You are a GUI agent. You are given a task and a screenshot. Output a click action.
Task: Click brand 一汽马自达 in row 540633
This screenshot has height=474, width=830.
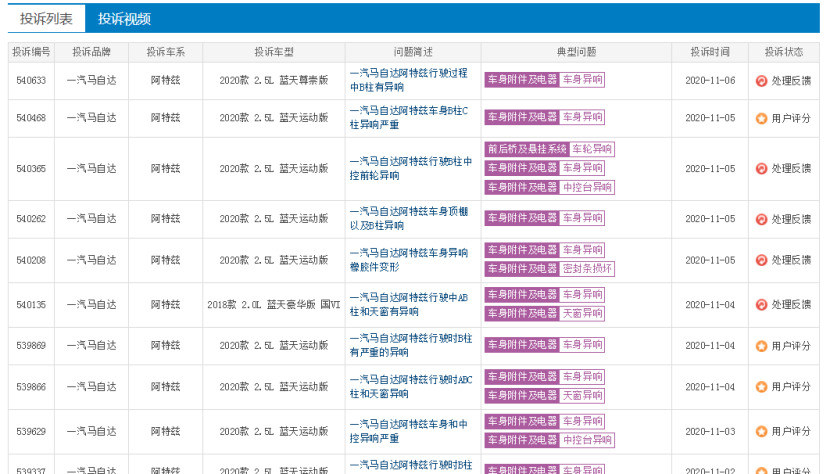(92, 81)
